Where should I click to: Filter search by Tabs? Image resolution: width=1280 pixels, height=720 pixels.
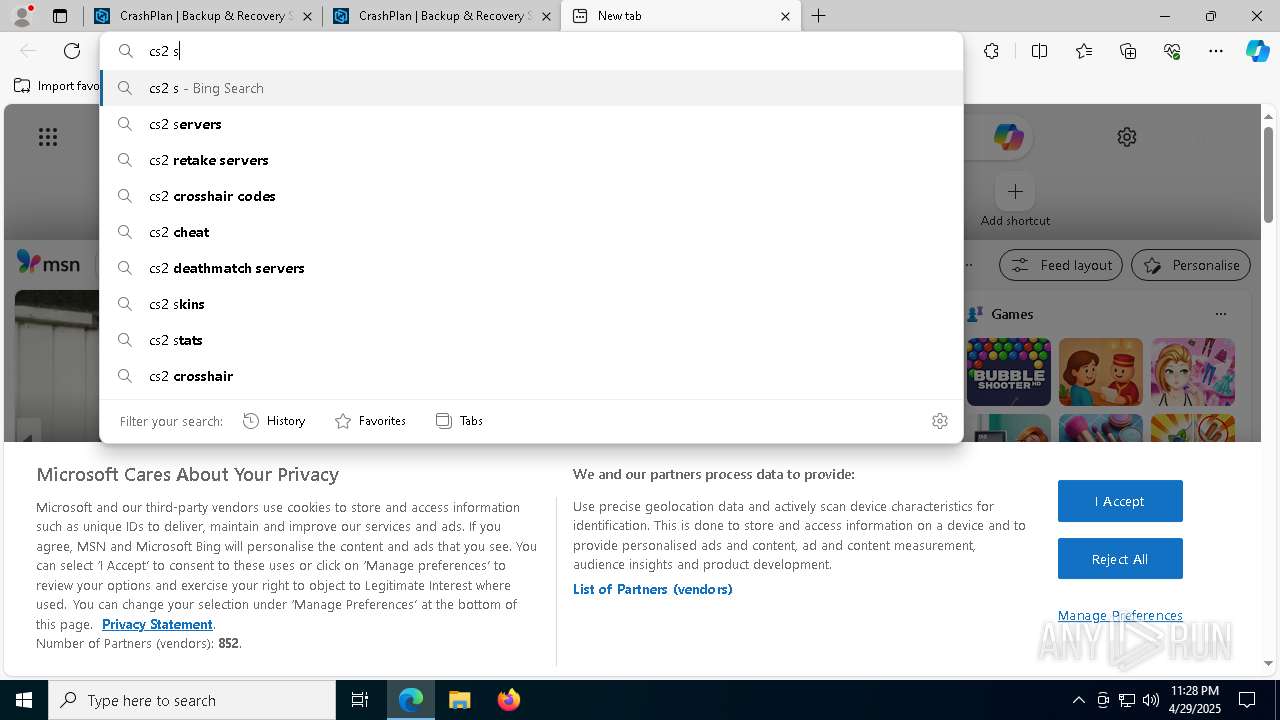point(459,421)
